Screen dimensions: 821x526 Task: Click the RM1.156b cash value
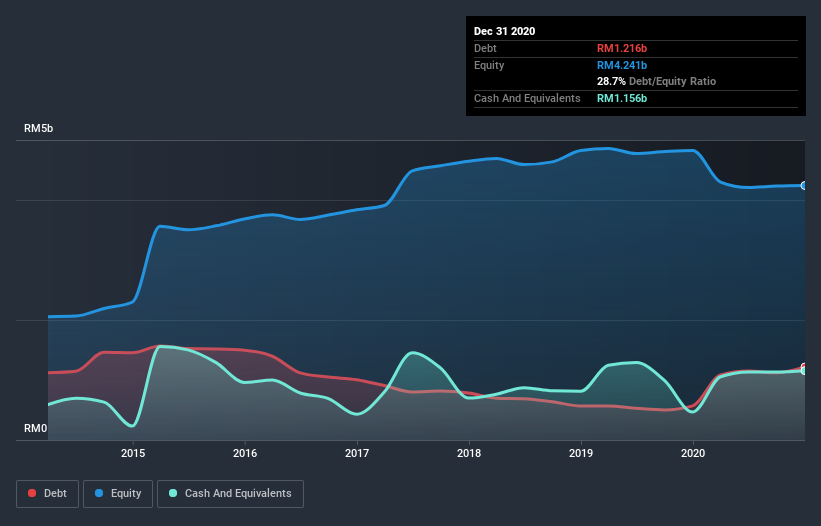[622, 98]
